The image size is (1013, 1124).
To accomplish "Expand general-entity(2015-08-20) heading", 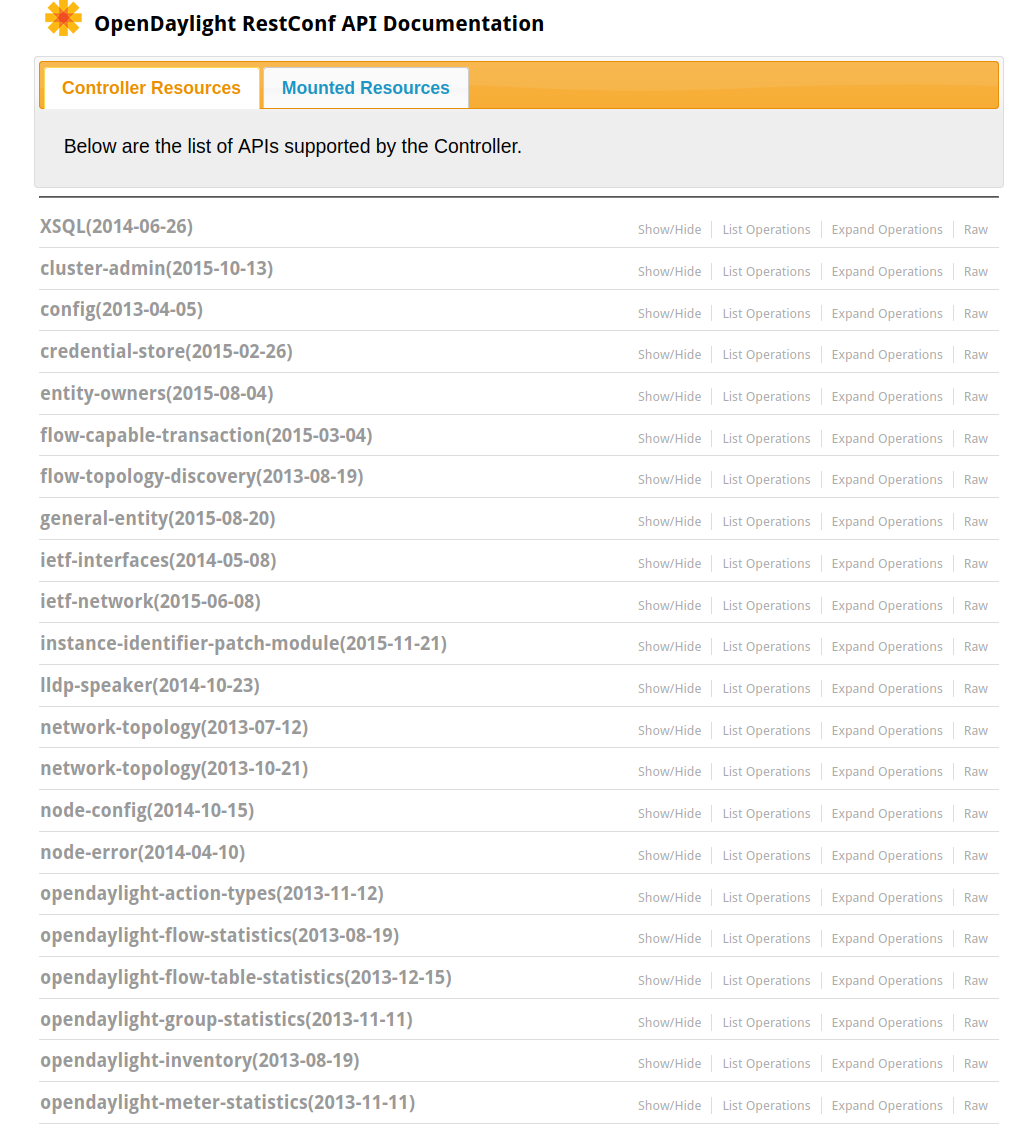I will (158, 519).
